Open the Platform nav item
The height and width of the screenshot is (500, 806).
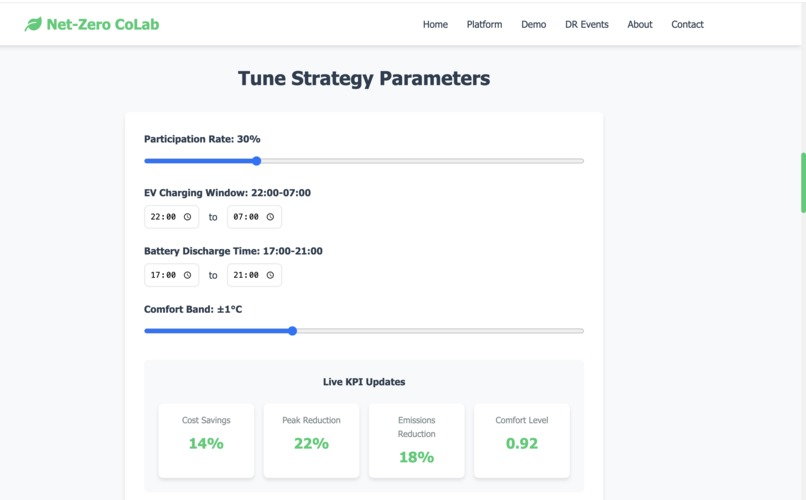(484, 24)
